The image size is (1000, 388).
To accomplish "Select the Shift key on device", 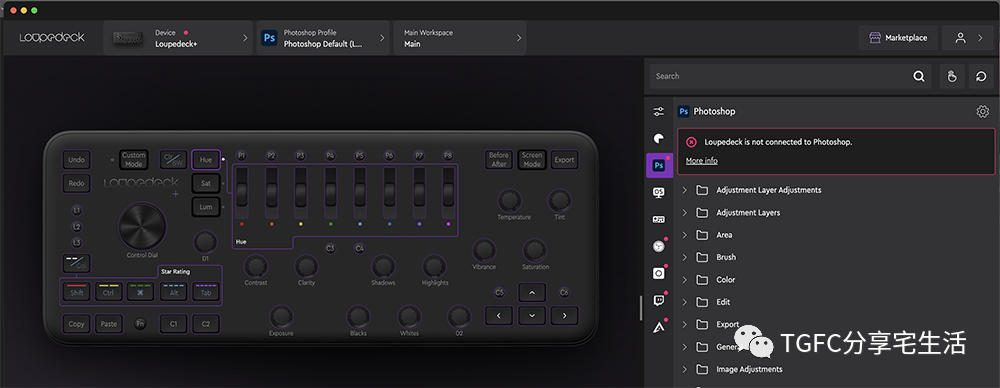I will pyautogui.click(x=77, y=292).
